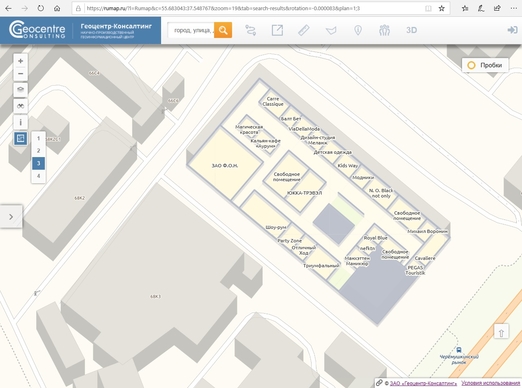Select floor 4
522x388 pixels.
38,176
